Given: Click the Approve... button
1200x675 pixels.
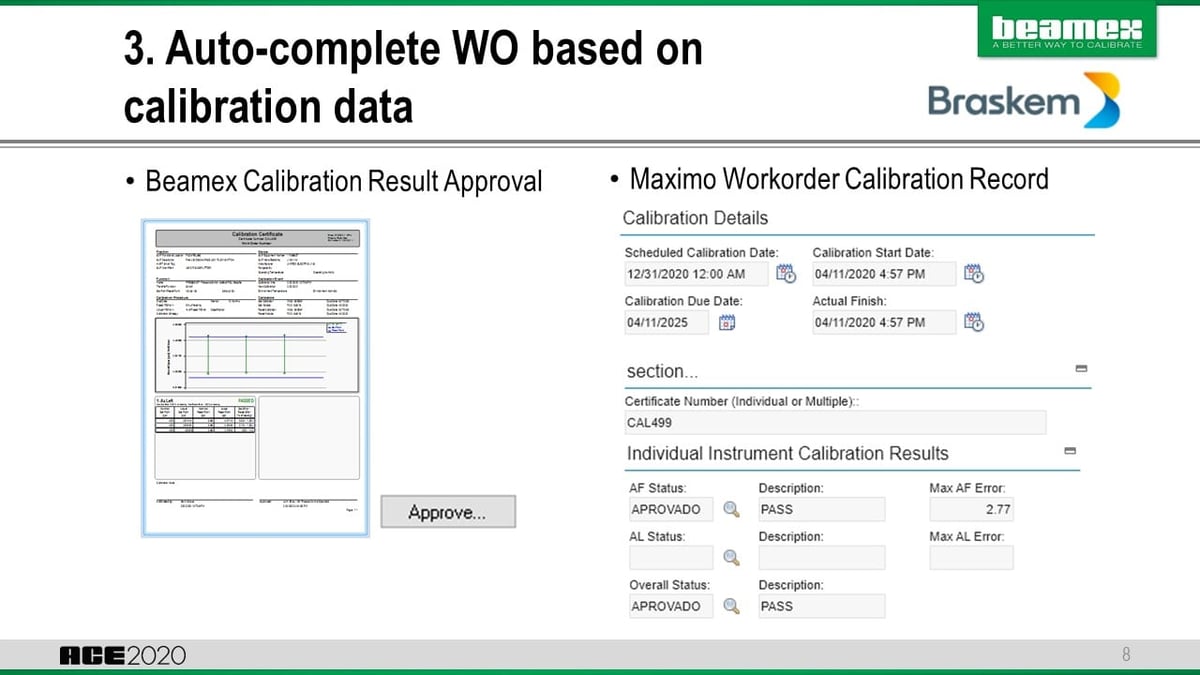Looking at the screenshot, I should tap(447, 511).
